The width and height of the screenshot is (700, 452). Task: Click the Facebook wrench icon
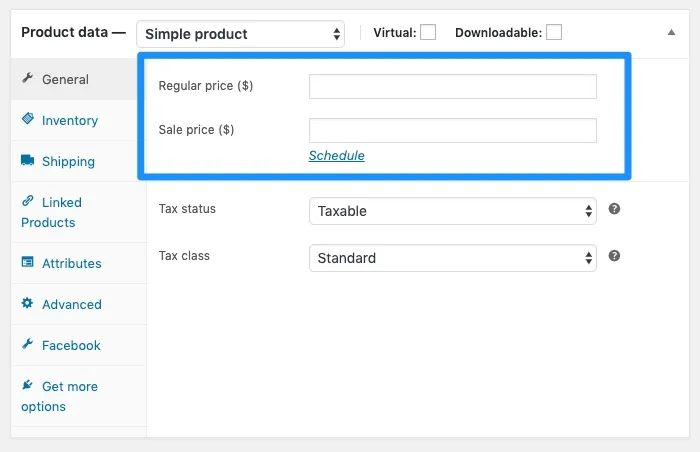click(28, 345)
